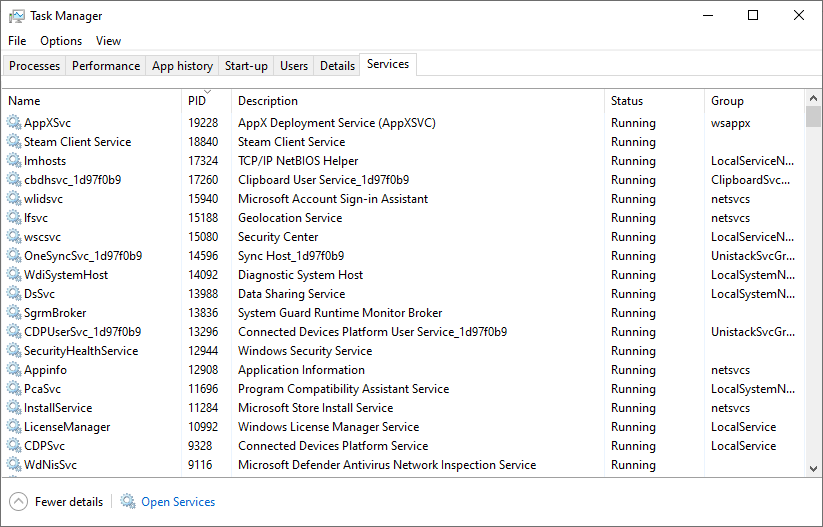Click the DsSvc service icon
The width and height of the screenshot is (823, 527).
pyautogui.click(x=14, y=293)
